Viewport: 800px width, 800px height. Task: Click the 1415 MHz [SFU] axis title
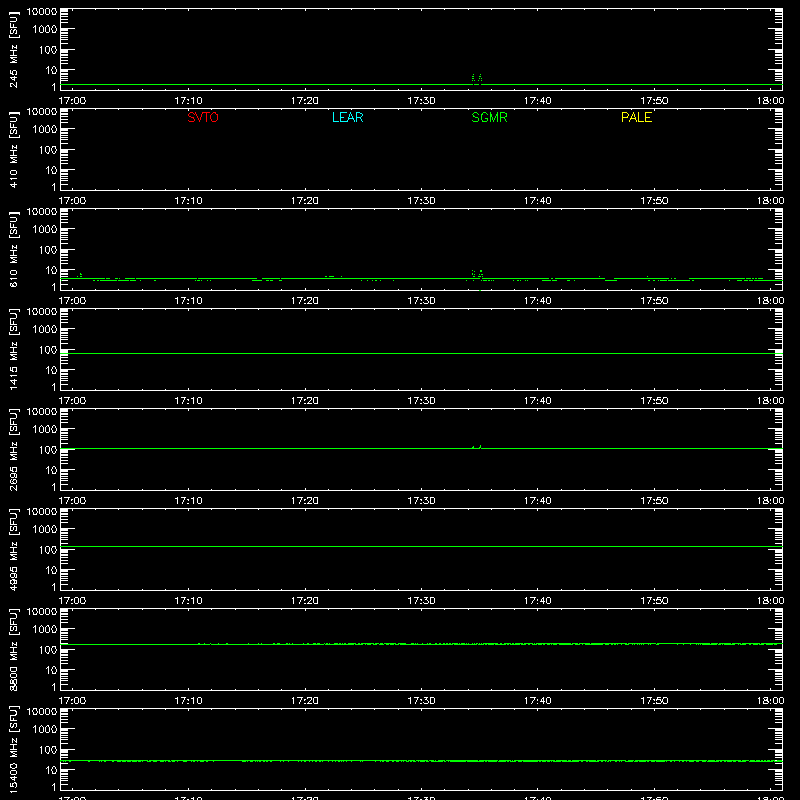[13, 349]
